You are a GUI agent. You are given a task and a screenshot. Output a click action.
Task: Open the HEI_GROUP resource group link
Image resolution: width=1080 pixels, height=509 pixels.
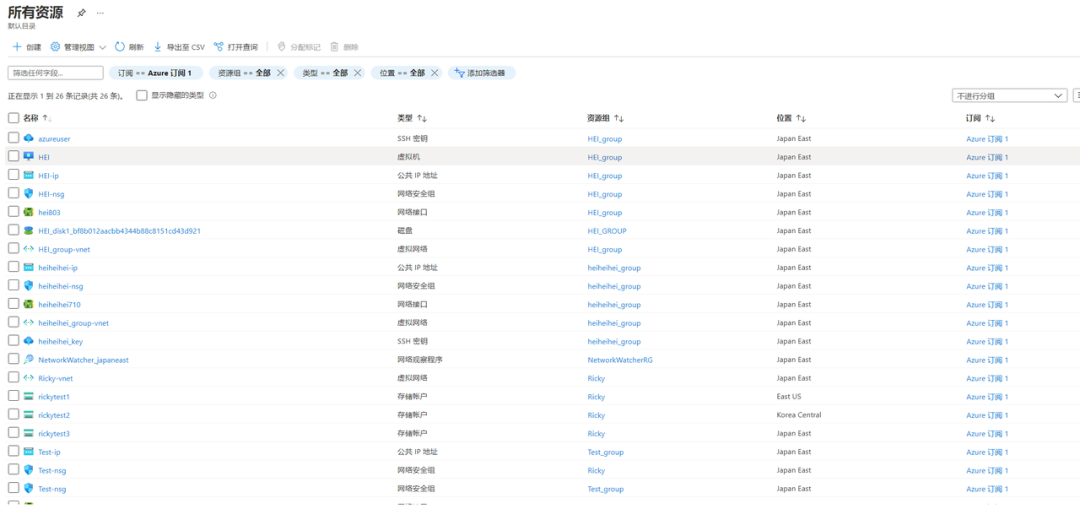click(607, 231)
